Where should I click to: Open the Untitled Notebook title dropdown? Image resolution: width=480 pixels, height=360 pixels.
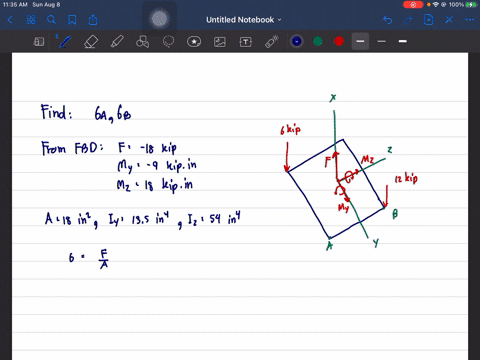click(244, 20)
